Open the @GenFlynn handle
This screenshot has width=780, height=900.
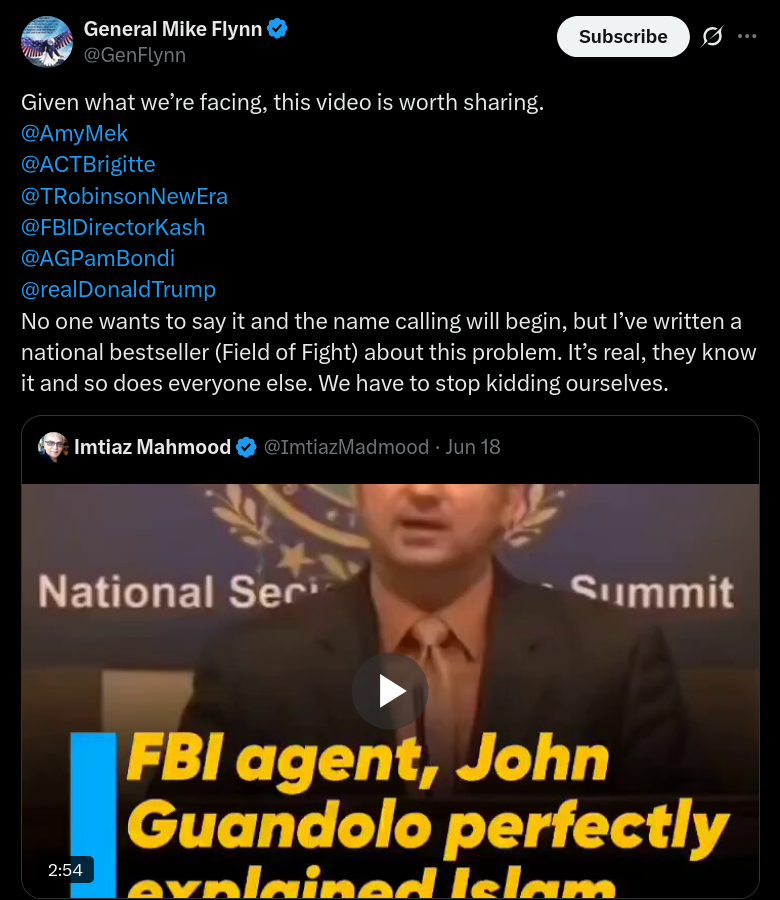tap(135, 56)
